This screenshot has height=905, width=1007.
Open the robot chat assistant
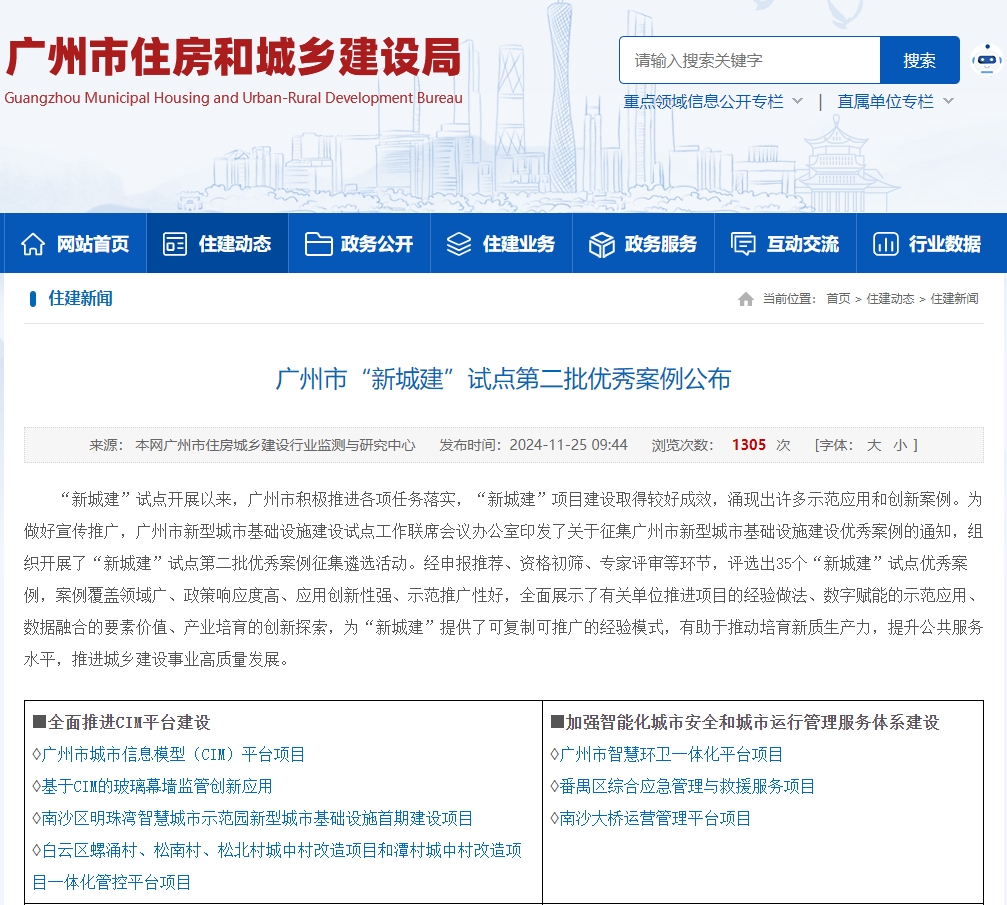pos(985,60)
